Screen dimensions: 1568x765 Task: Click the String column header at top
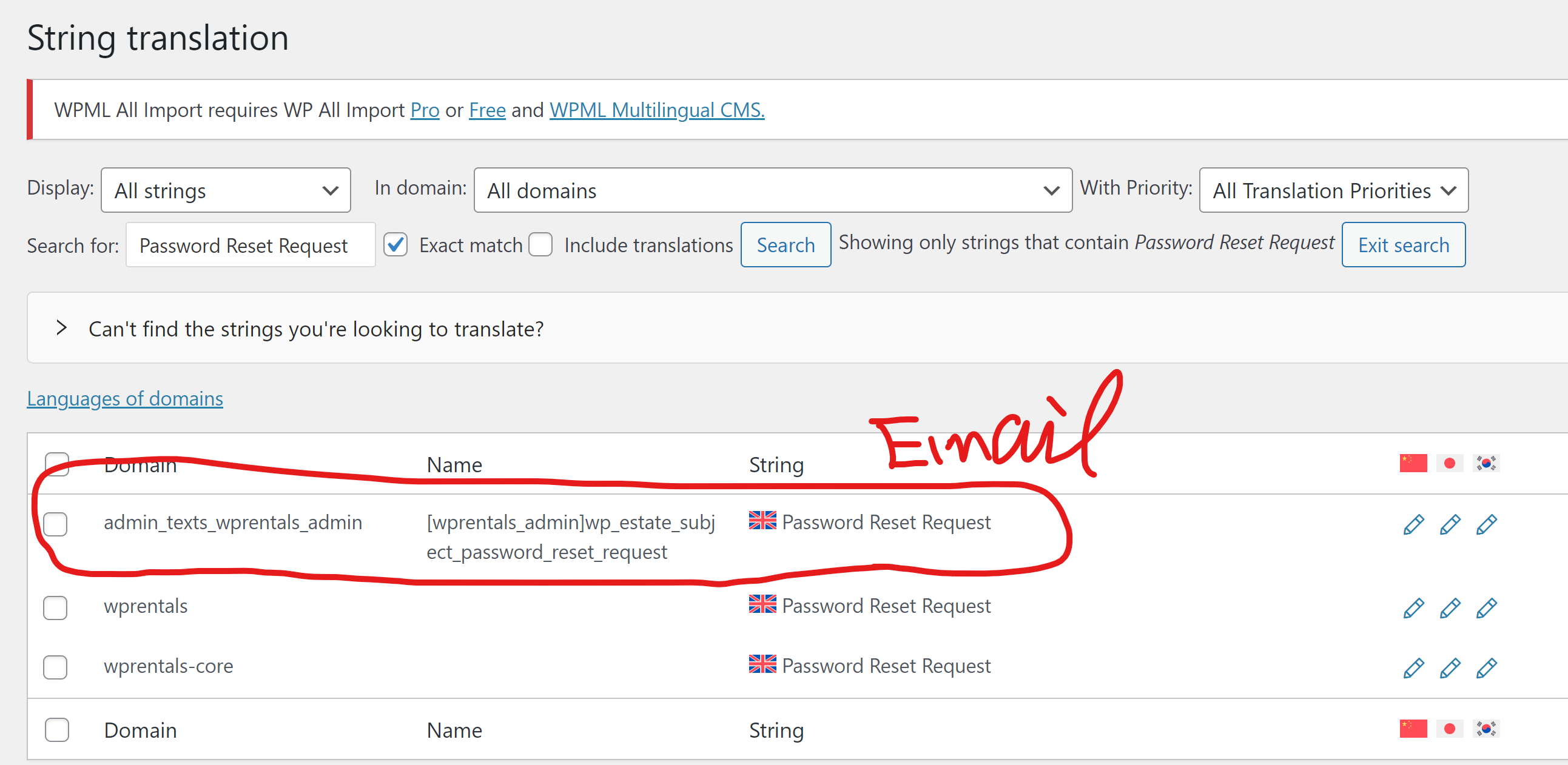pyautogui.click(x=776, y=464)
